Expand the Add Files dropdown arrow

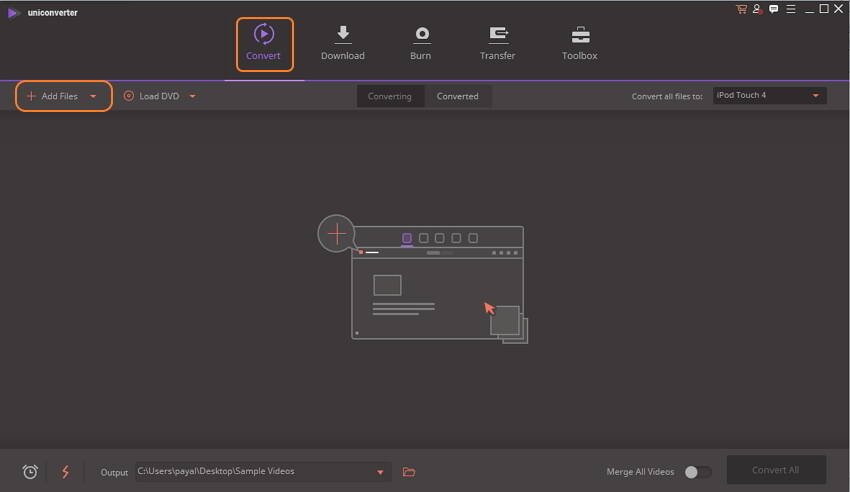(x=93, y=97)
